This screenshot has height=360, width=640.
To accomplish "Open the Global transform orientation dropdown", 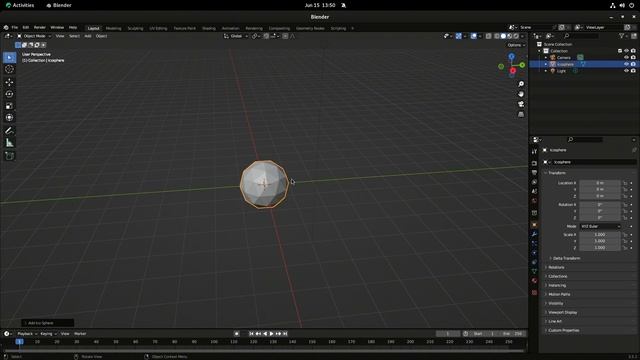I will (x=236, y=36).
